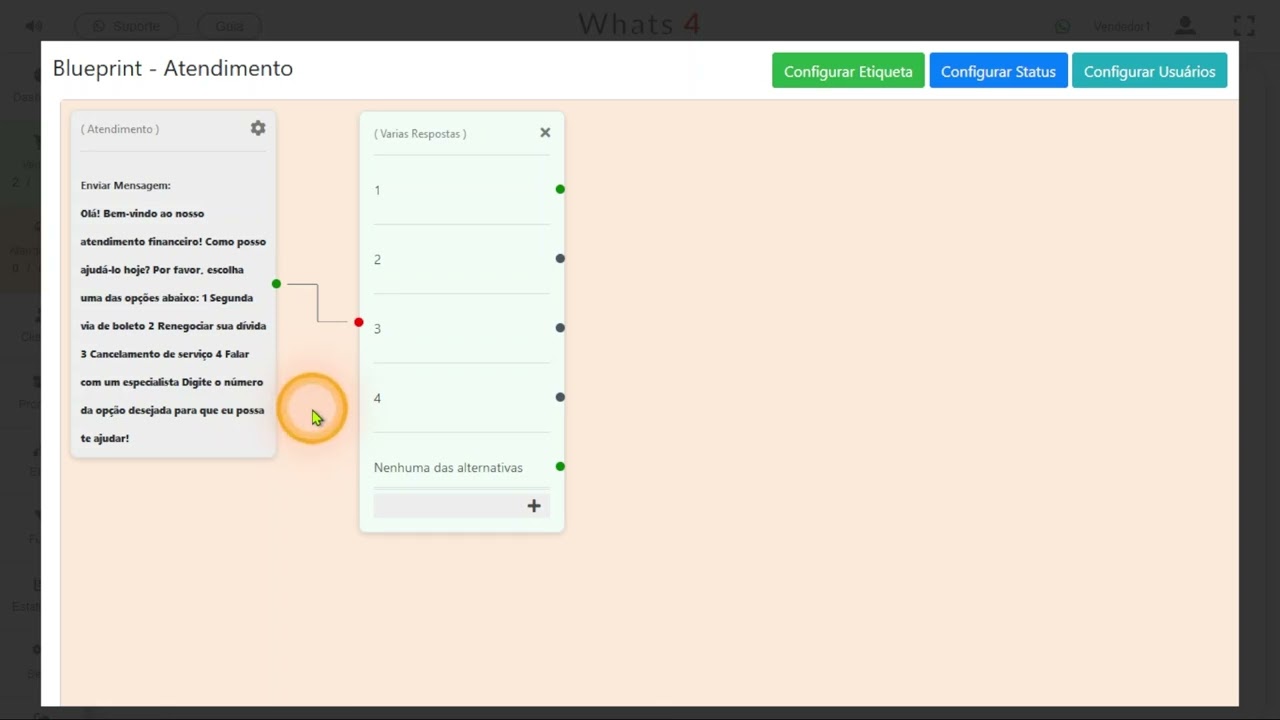This screenshot has height=720, width=1280.
Task: Click the Guia button in dimmed header
Action: [229, 26]
